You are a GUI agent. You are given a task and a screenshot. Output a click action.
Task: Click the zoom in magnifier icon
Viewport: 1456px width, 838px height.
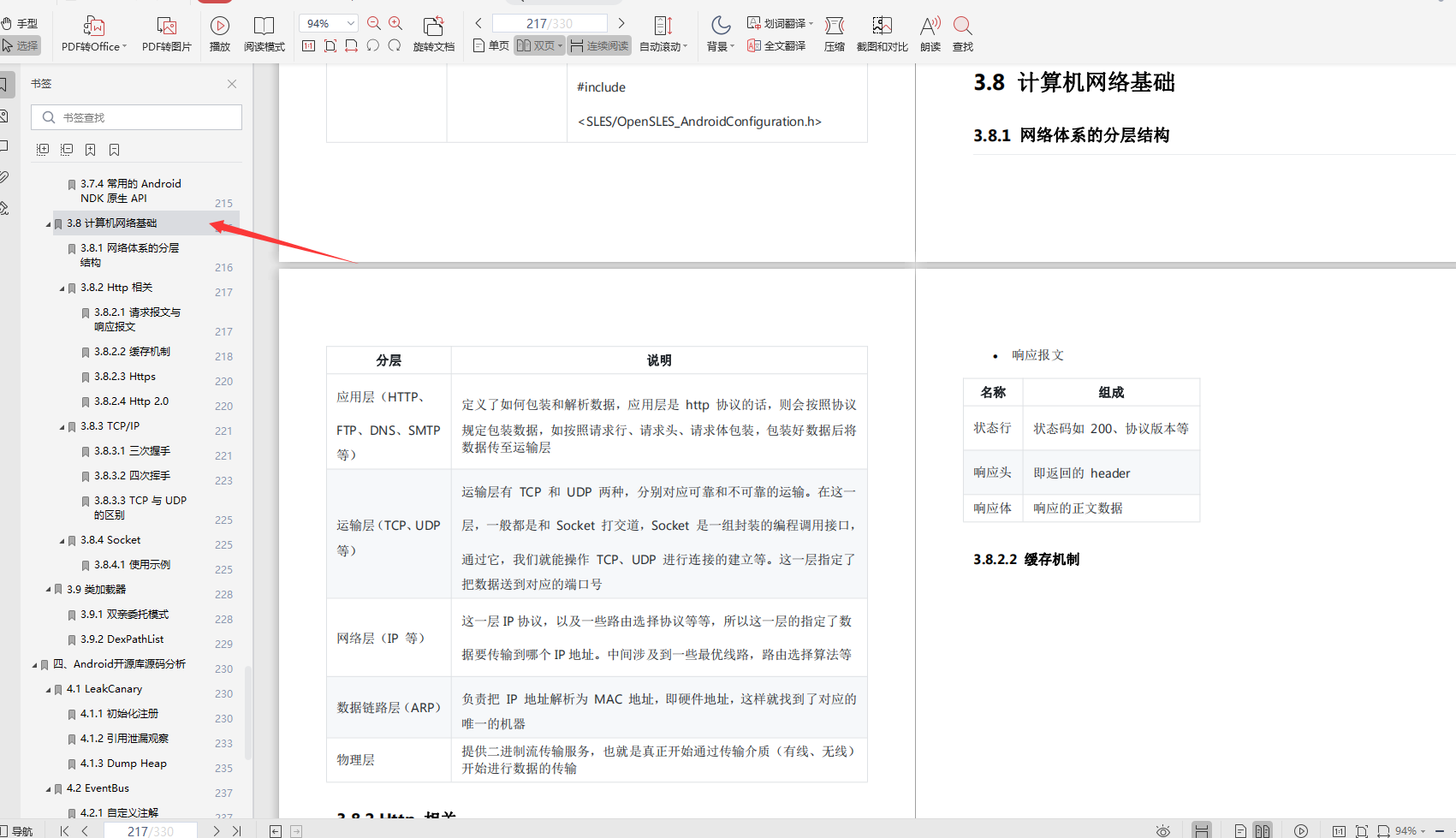[x=395, y=23]
